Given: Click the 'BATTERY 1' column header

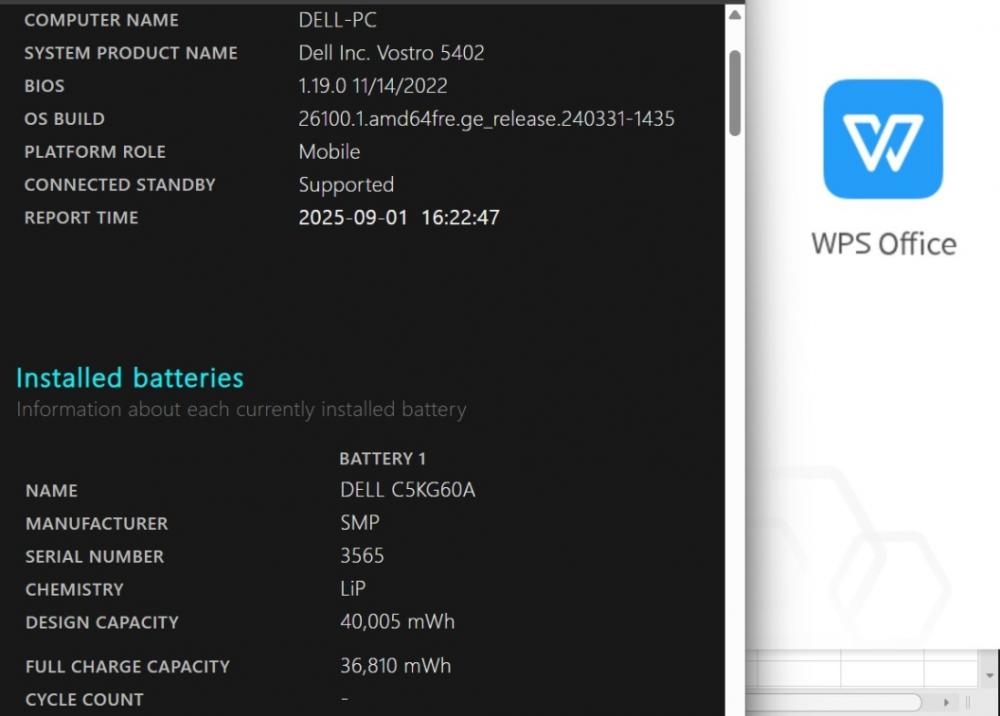Looking at the screenshot, I should pos(382,459).
